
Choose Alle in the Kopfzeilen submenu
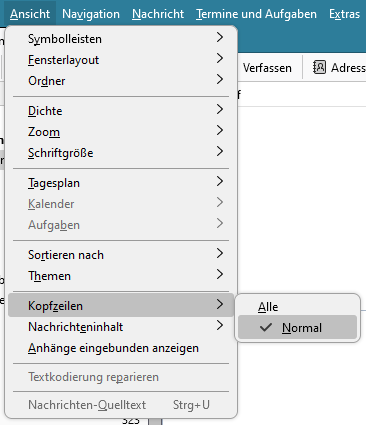click(x=297, y=306)
